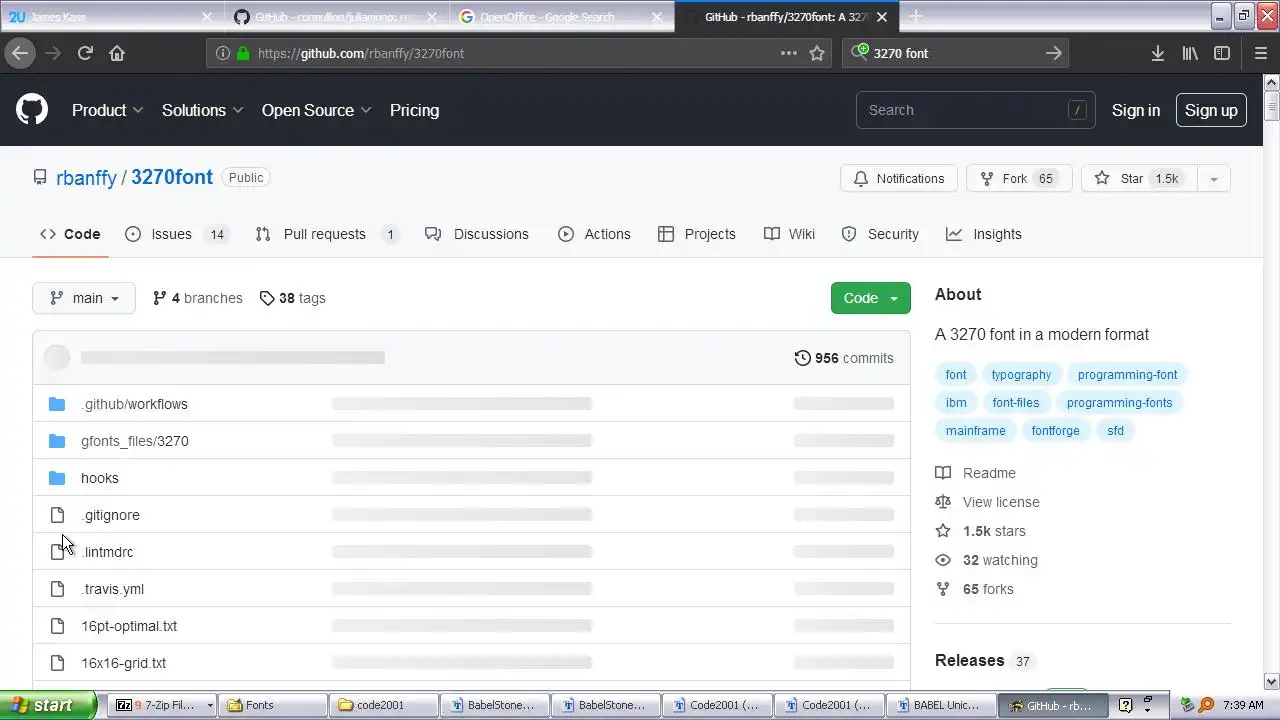
Task: Close the OpenOffice Google Search tab
Action: pos(657,17)
